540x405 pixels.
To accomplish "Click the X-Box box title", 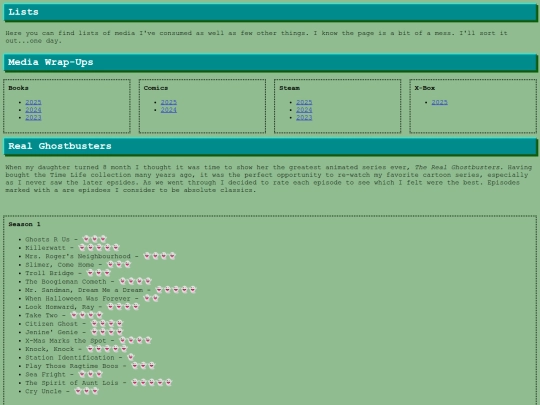I will point(425,88).
